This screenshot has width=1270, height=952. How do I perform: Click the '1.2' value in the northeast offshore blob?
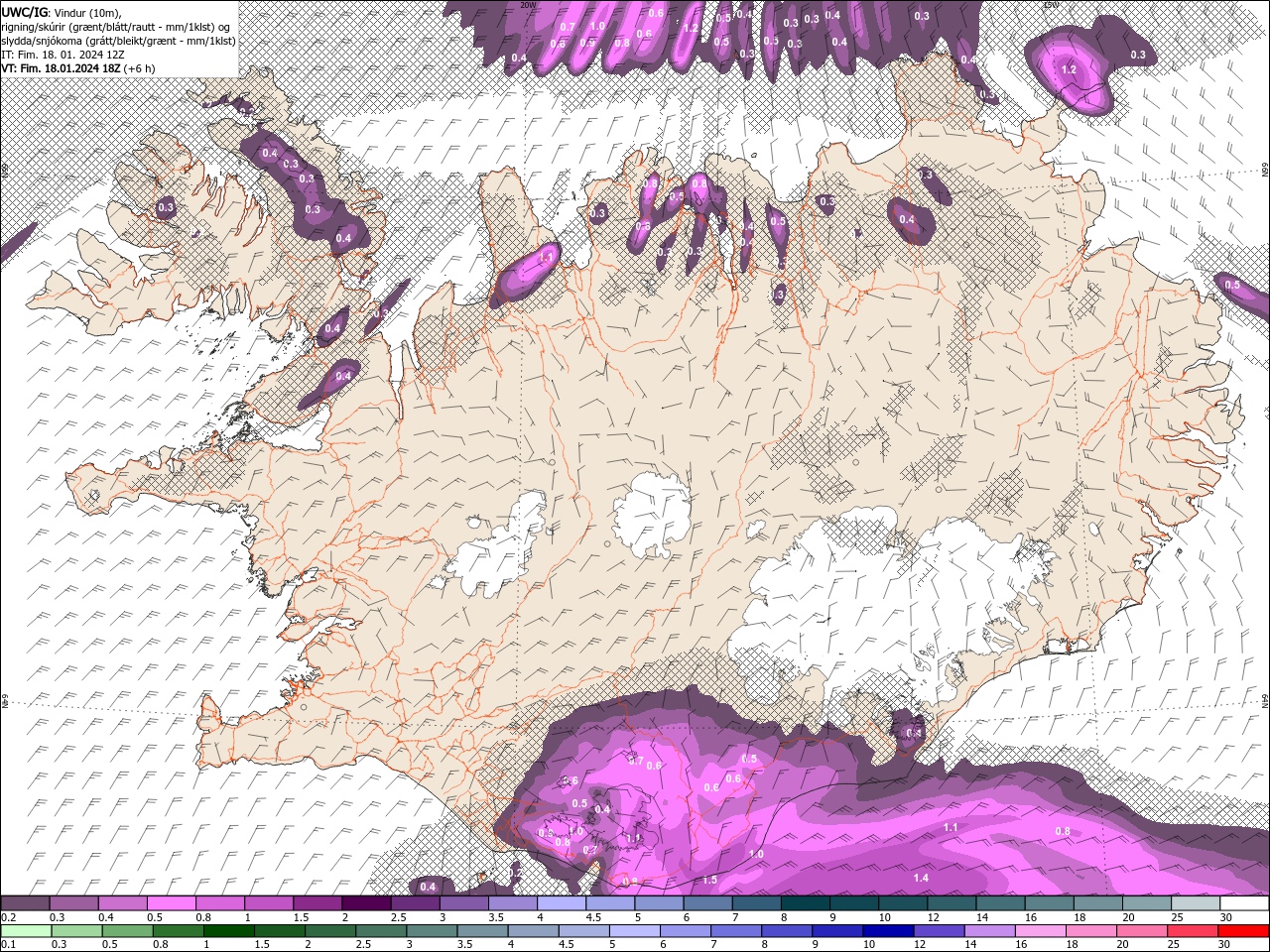[1069, 69]
